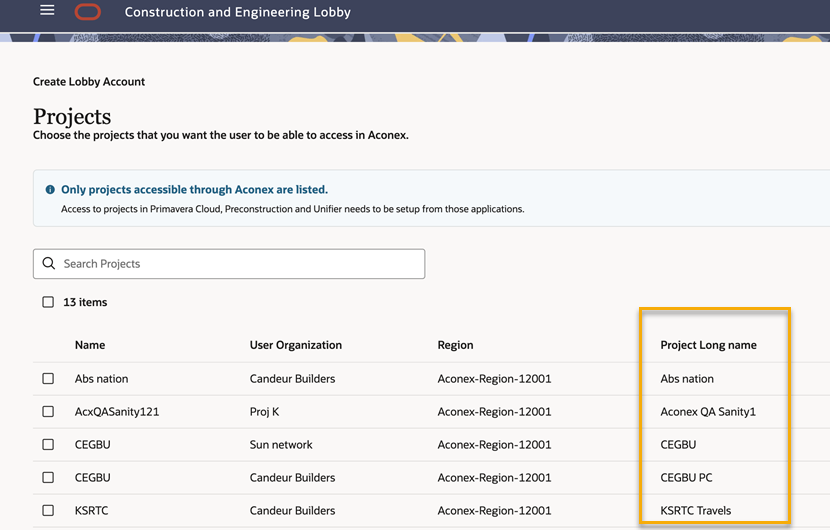
Task: Click the magnifier icon in the search box
Action: (x=49, y=263)
